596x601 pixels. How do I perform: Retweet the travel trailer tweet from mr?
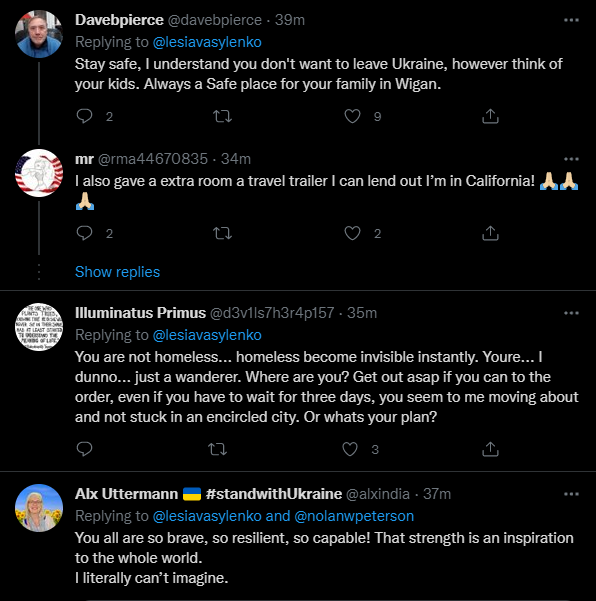click(222, 233)
